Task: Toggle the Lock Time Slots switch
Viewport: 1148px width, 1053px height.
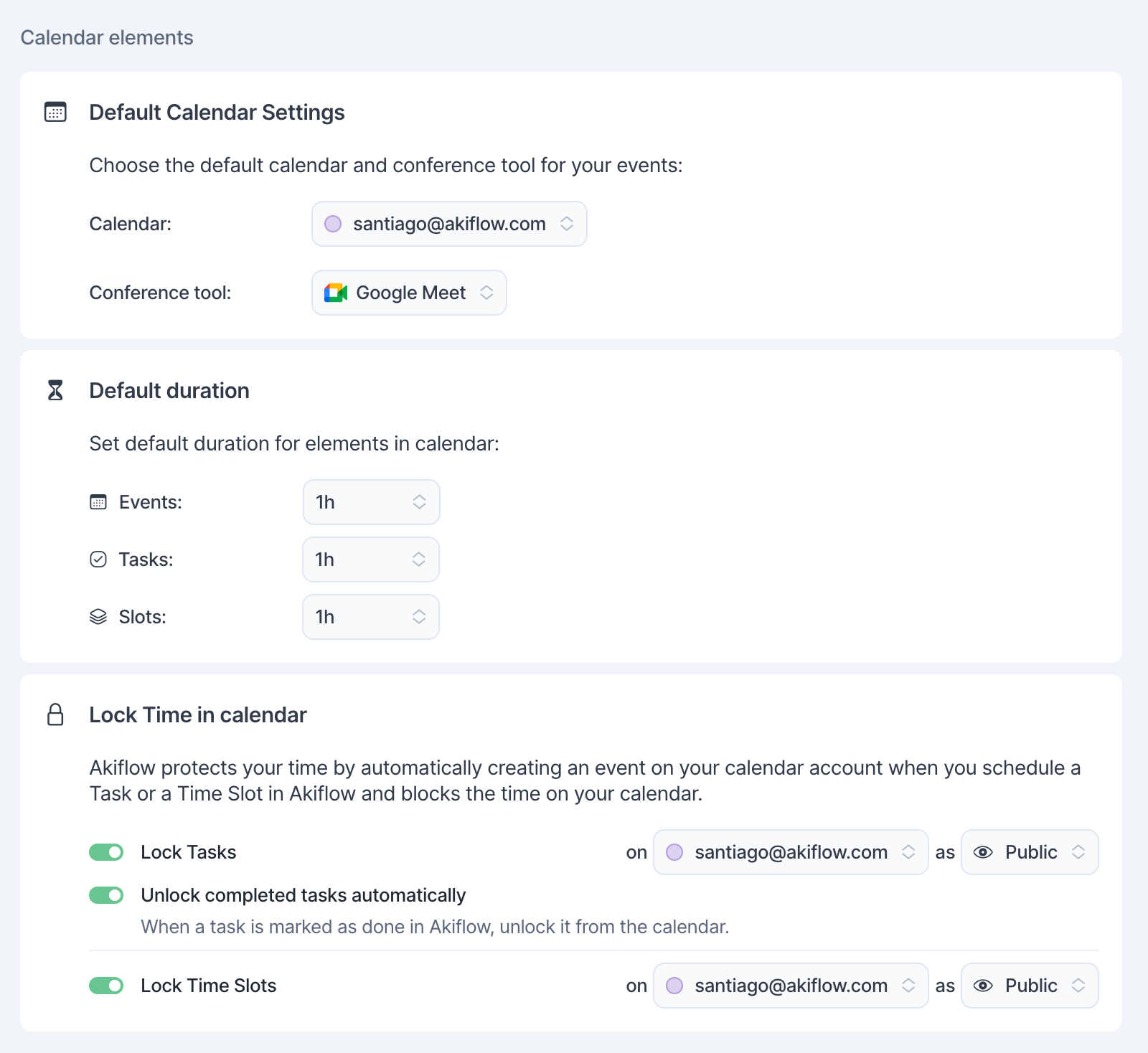Action: tap(106, 986)
